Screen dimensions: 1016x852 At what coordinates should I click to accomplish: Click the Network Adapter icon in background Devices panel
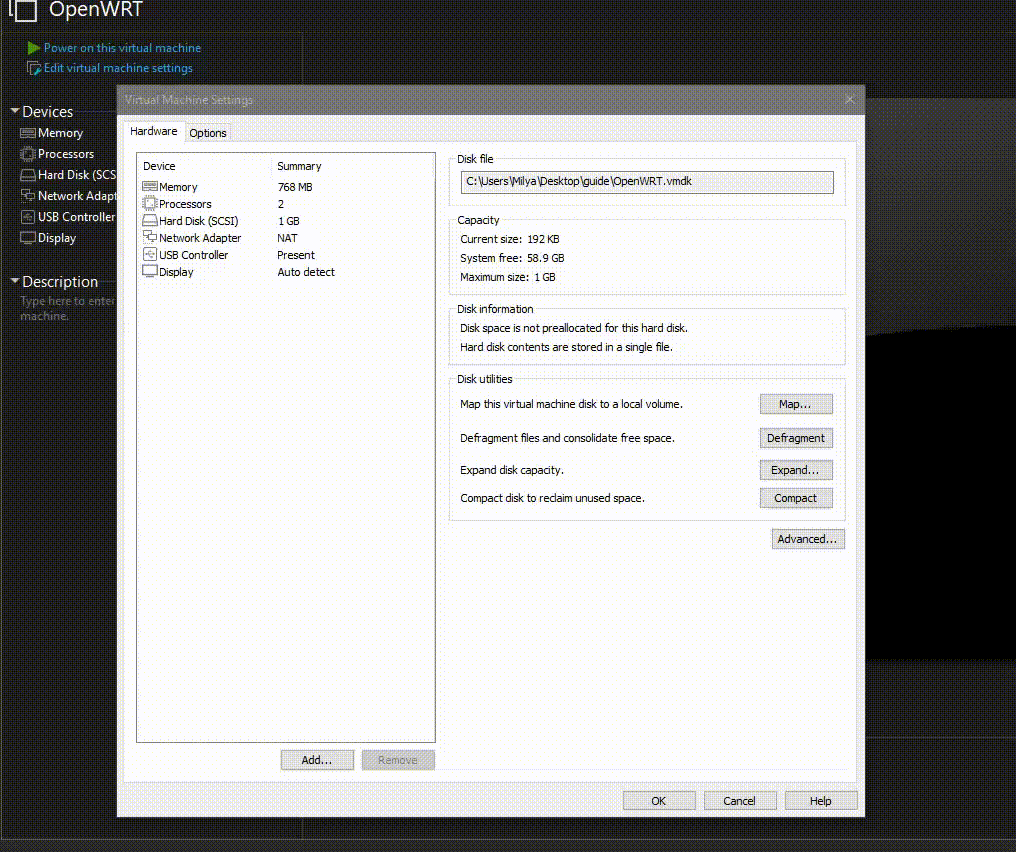pos(28,196)
